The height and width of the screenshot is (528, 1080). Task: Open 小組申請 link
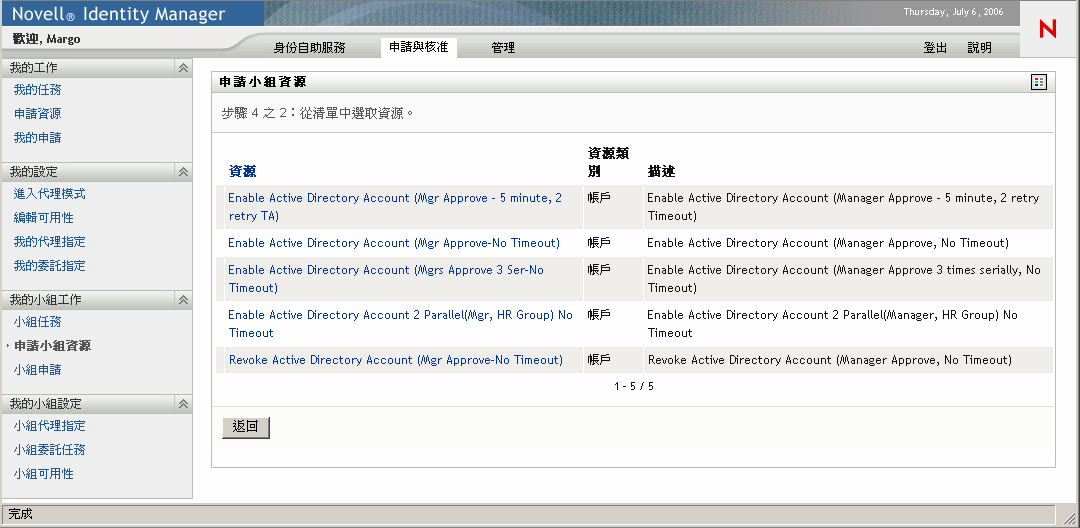[38, 370]
